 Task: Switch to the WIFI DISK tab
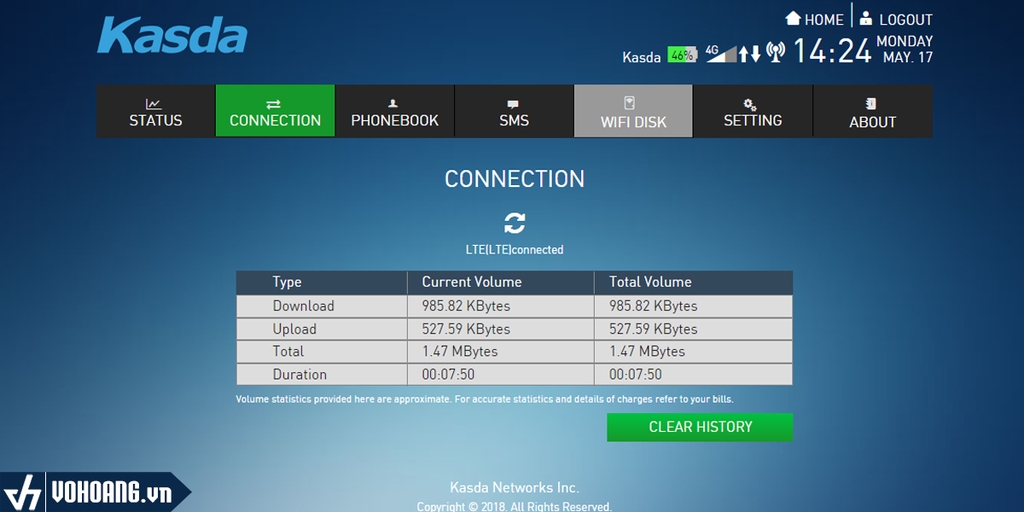tap(633, 111)
